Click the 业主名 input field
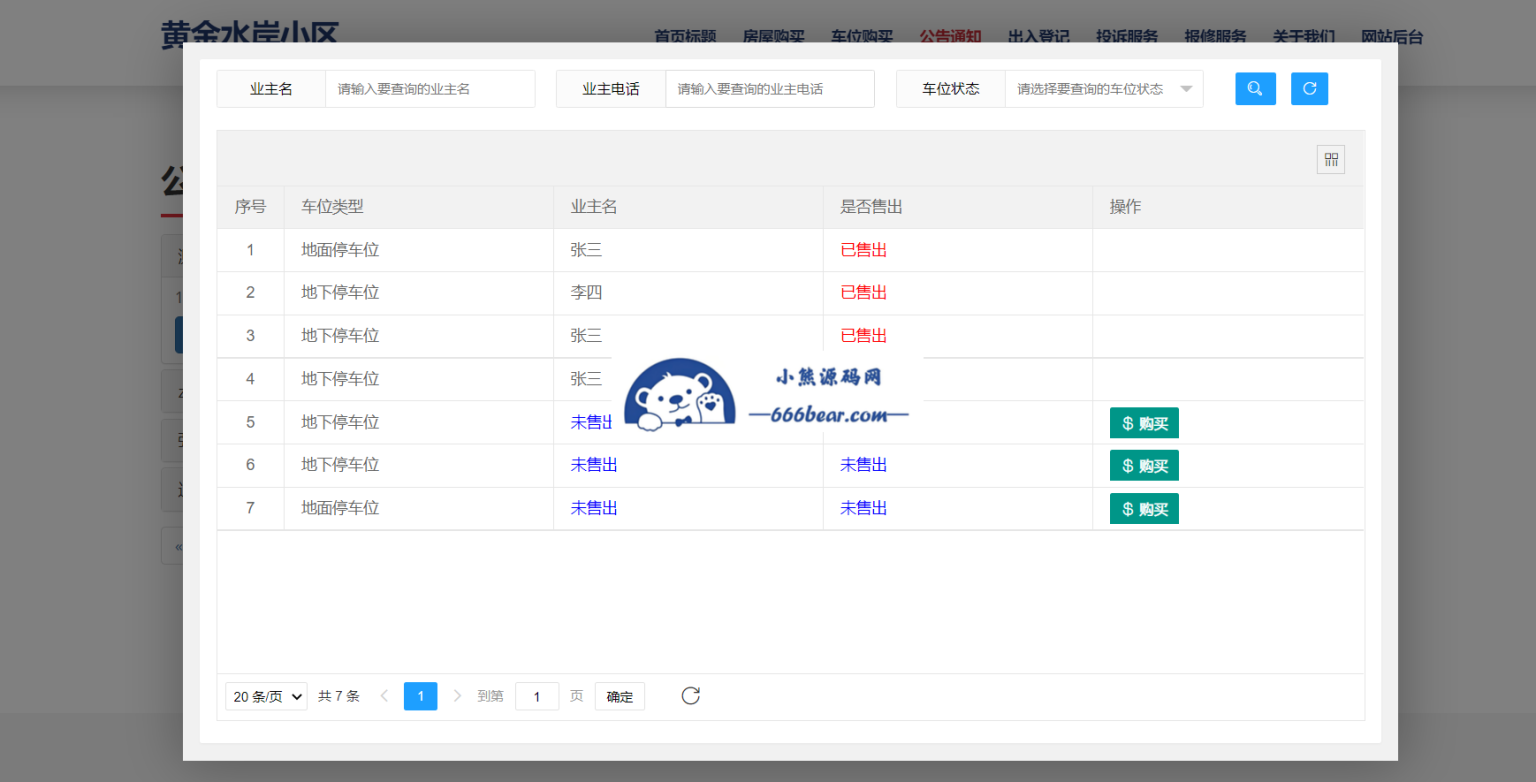Viewport: 1536px width, 782px height. click(x=430, y=88)
